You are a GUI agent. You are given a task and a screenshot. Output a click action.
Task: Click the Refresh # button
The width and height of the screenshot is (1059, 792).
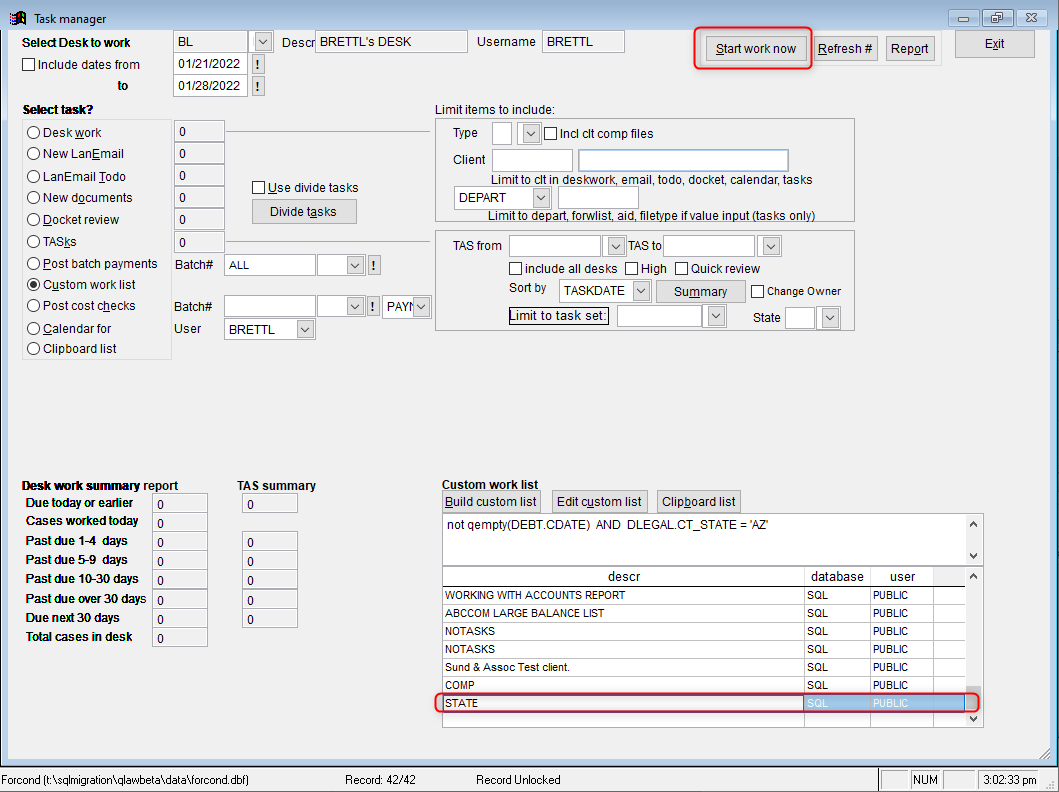(845, 49)
